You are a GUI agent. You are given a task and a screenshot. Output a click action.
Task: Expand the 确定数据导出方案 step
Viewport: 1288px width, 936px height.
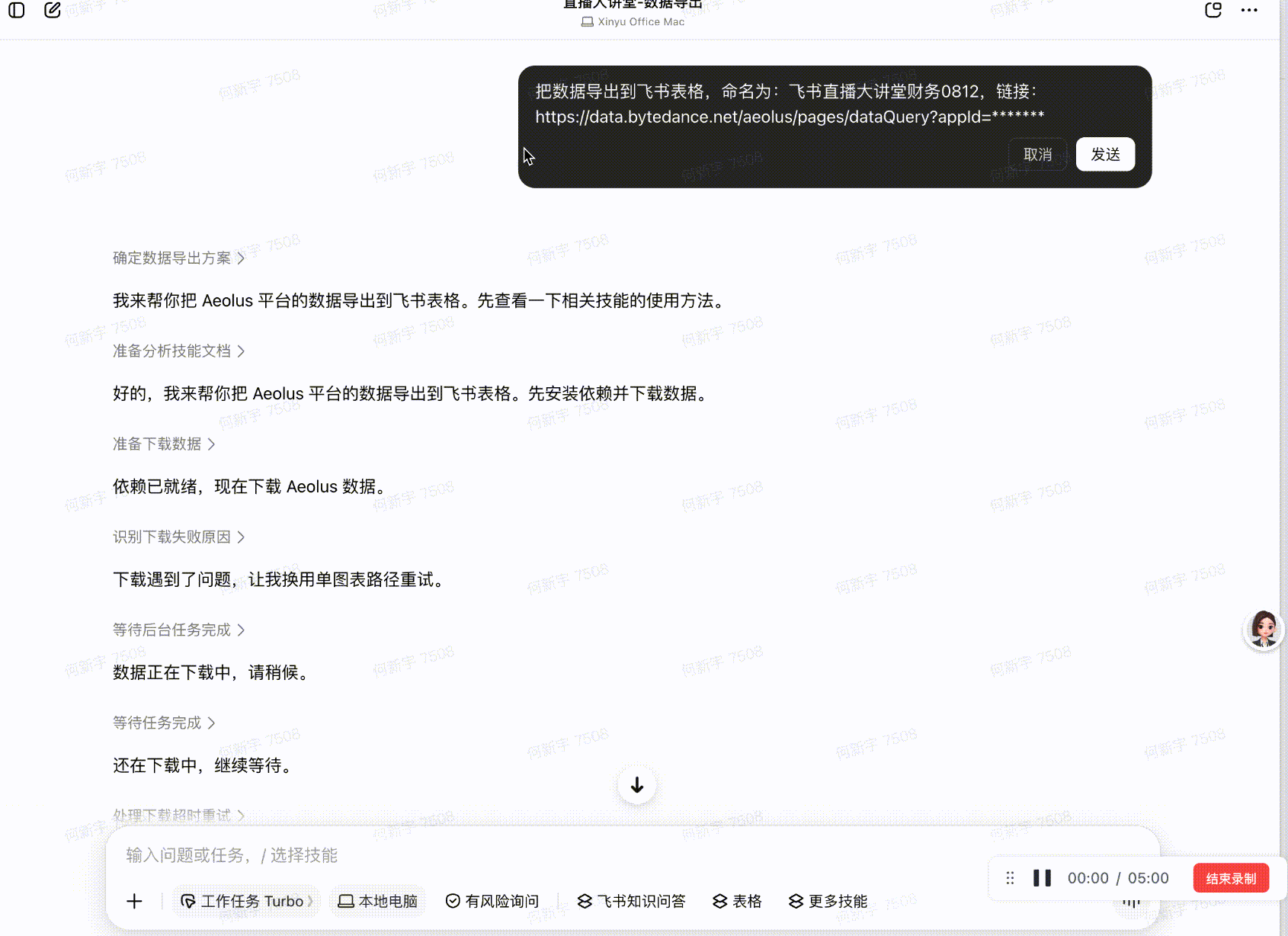pyautogui.click(x=179, y=258)
